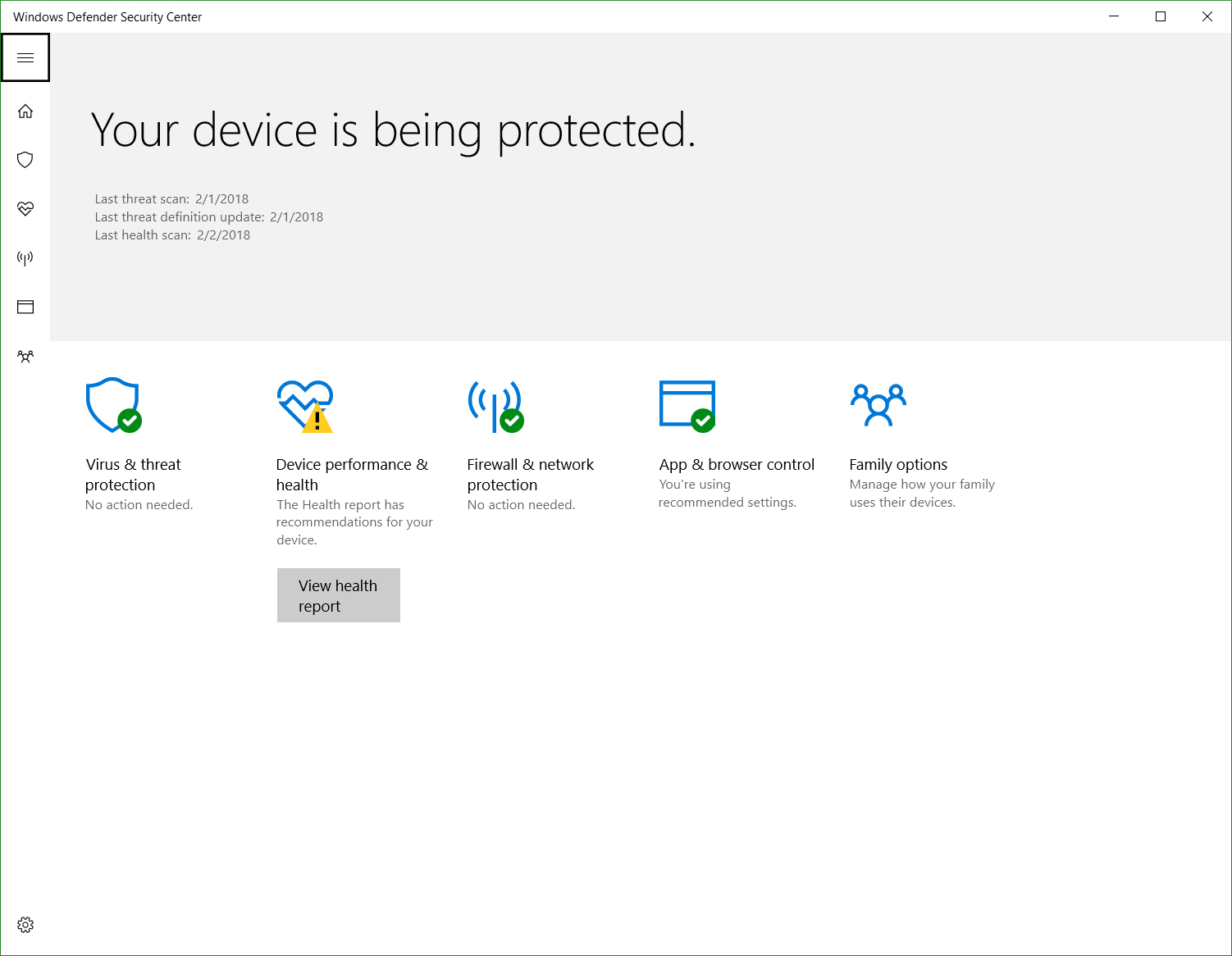Open Settings gear at bottom left
1232x956 pixels.
point(25,925)
